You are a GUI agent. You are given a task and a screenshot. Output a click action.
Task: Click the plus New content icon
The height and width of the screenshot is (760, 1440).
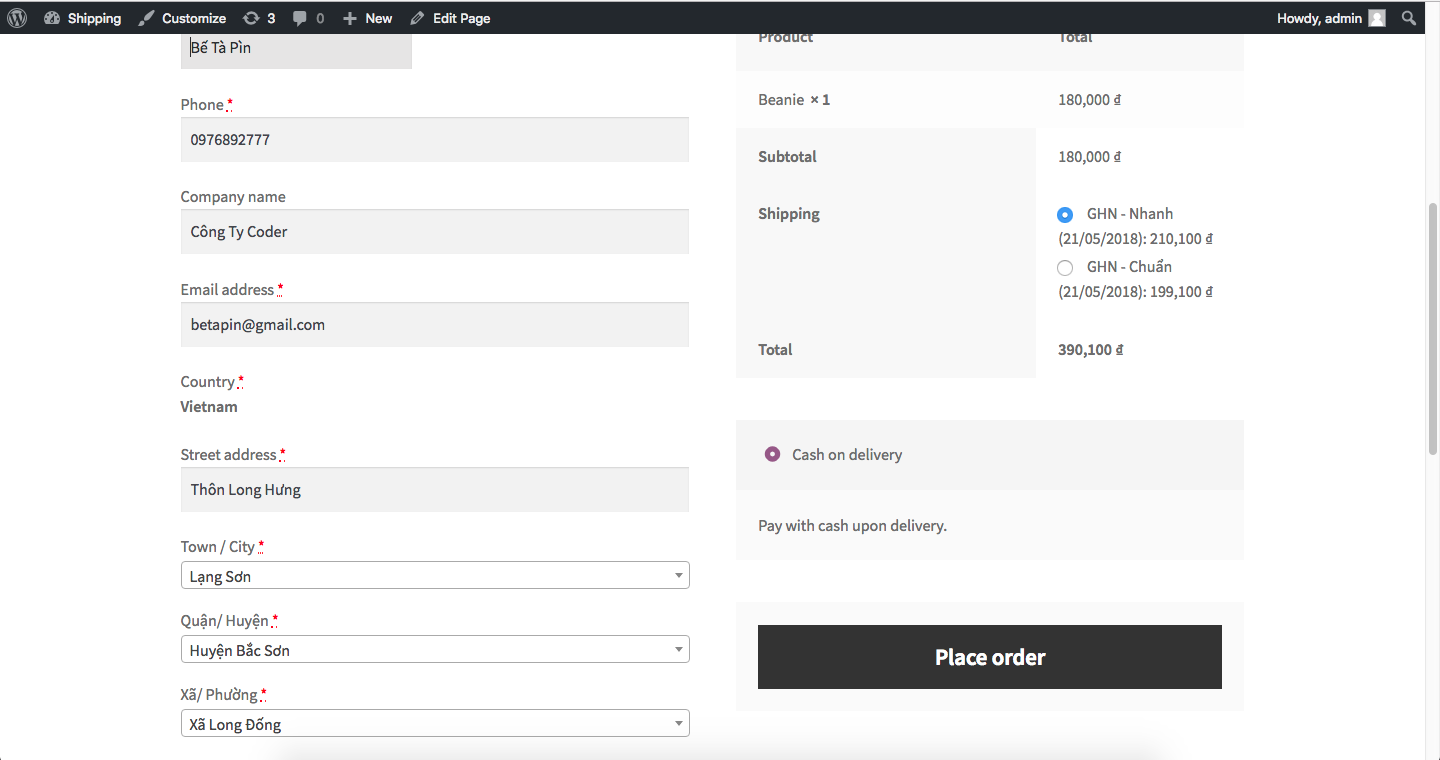pyautogui.click(x=350, y=18)
